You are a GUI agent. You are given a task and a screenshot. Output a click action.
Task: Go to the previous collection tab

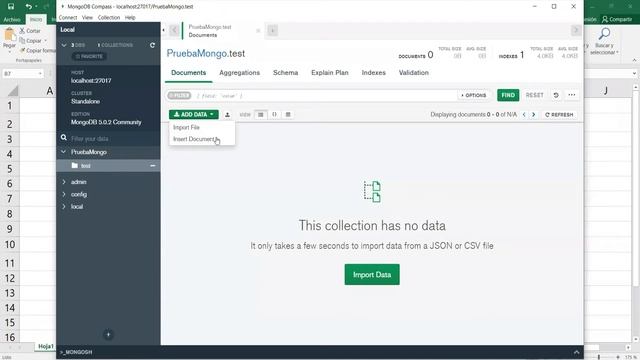[174, 30]
